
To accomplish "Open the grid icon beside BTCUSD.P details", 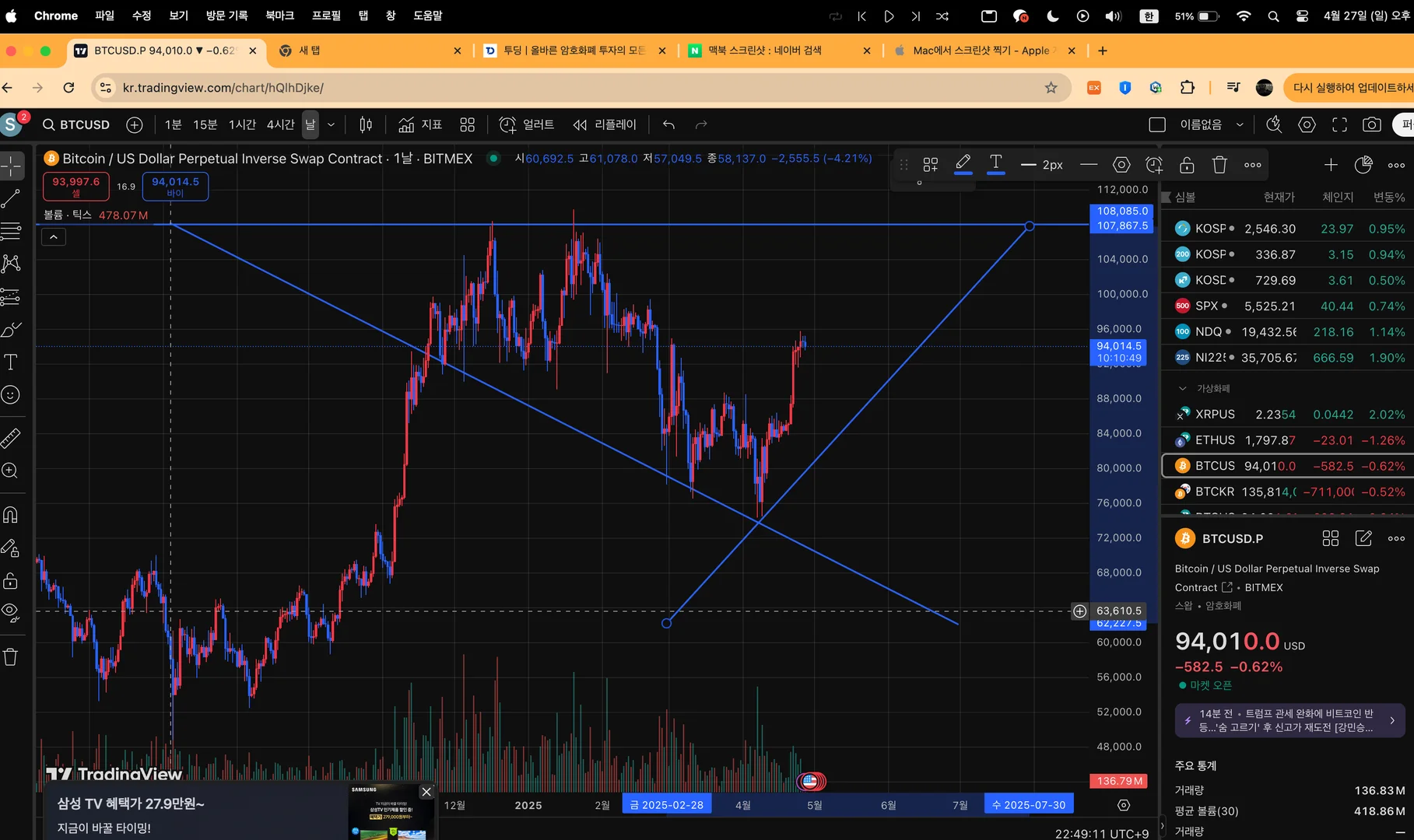I will [x=1331, y=538].
